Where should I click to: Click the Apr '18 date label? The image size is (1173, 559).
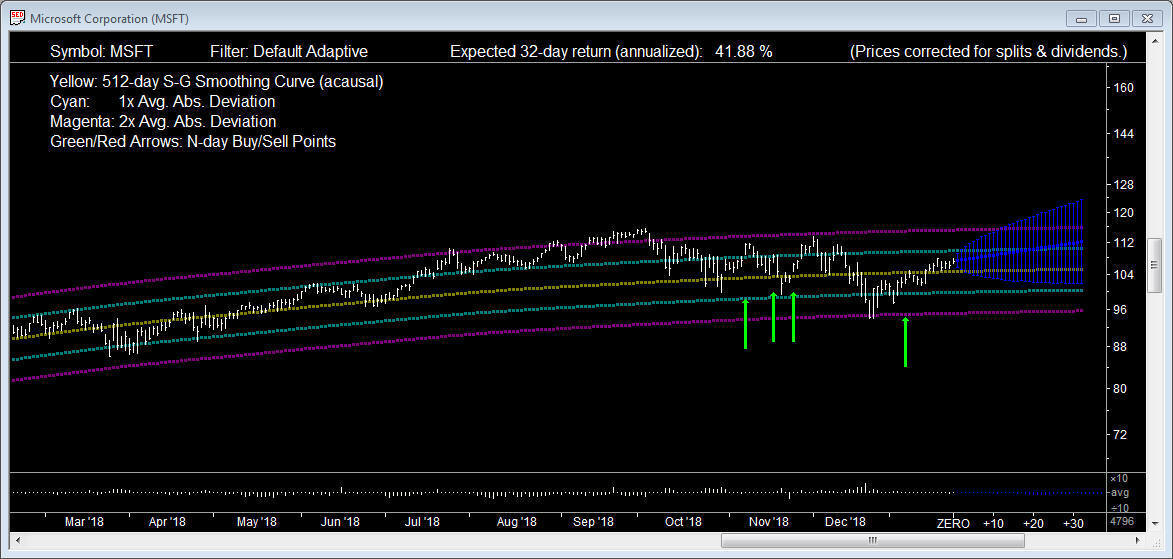pos(167,522)
